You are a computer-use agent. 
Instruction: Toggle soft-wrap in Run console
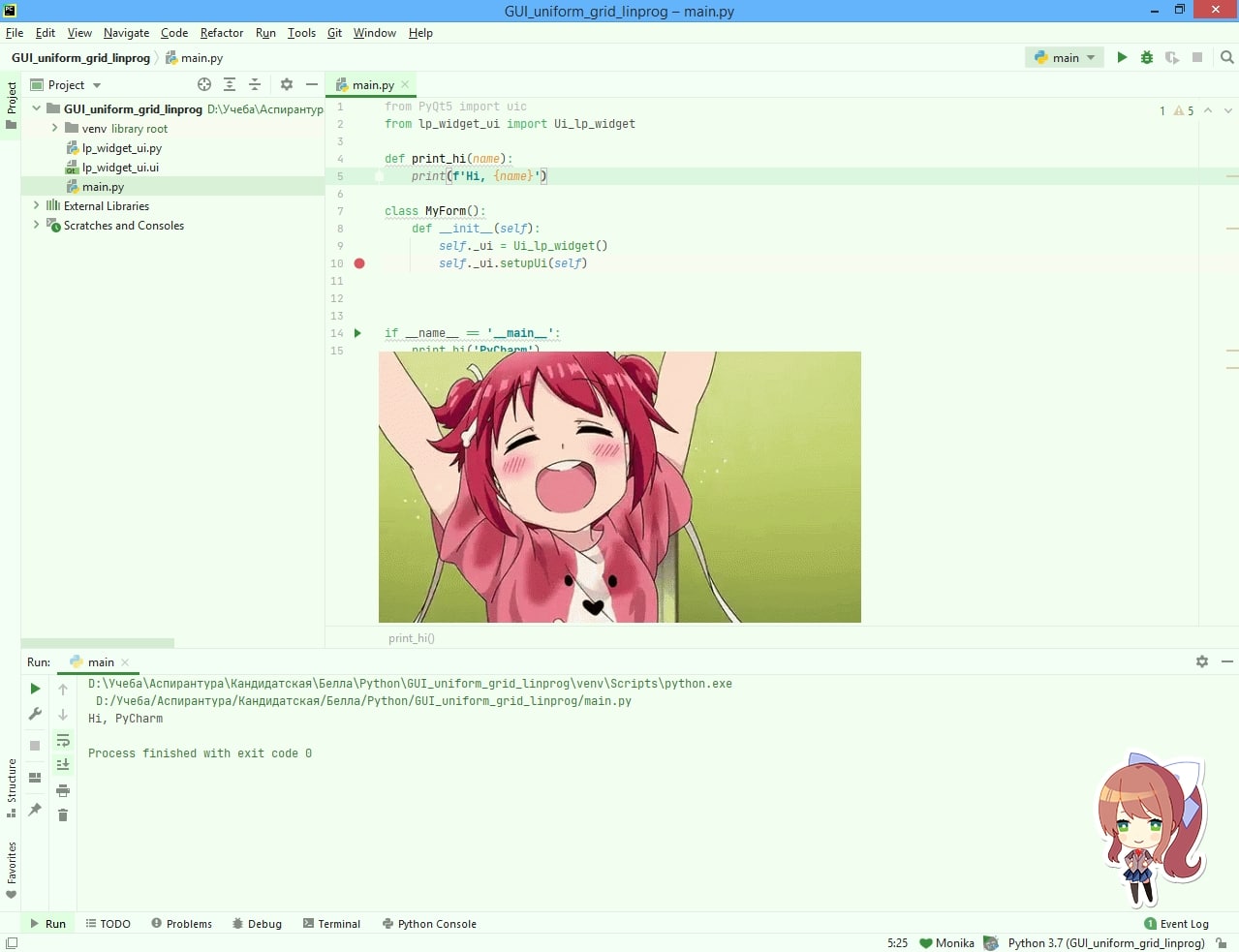click(x=63, y=741)
